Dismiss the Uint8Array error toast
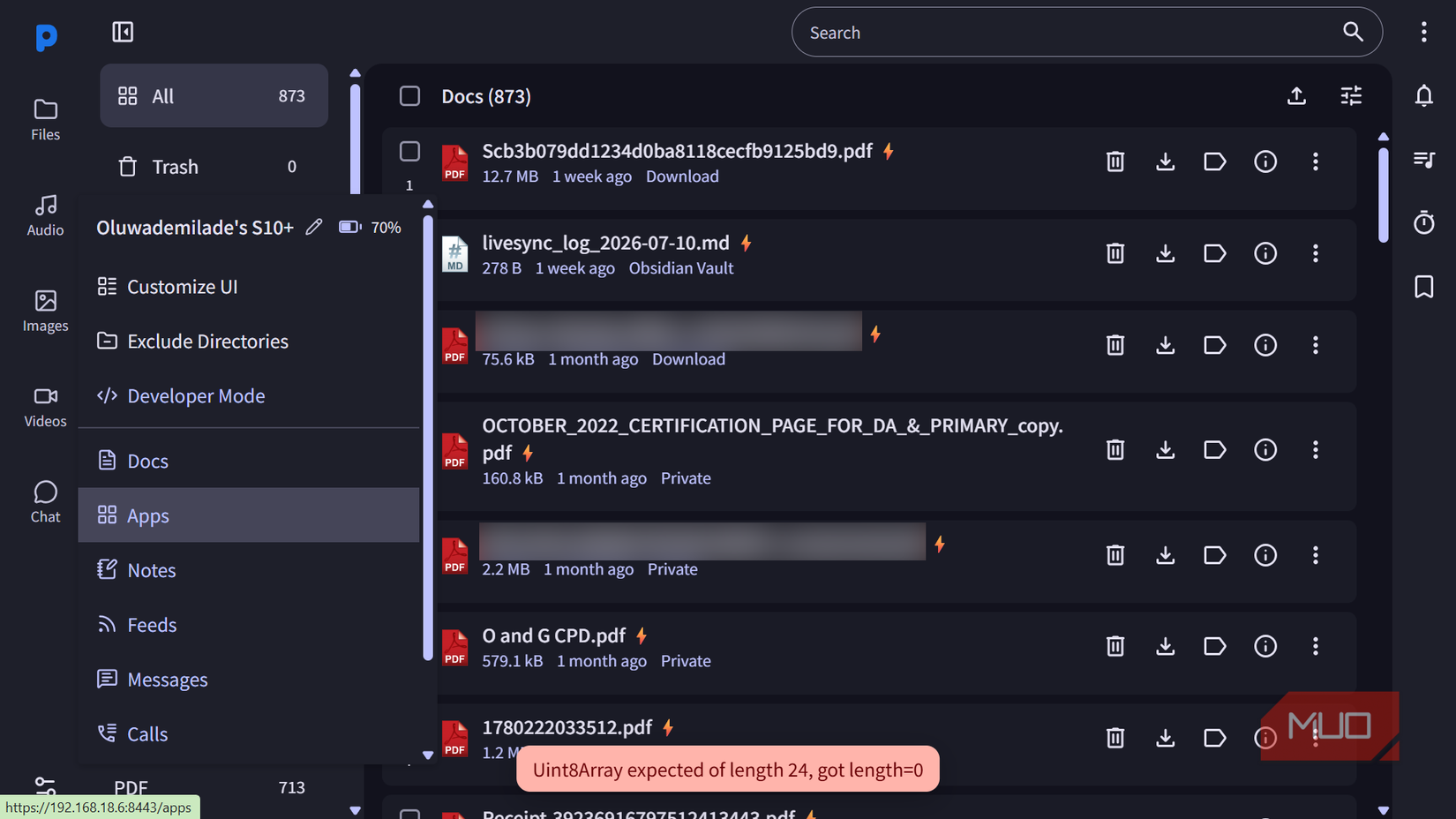 (727, 770)
